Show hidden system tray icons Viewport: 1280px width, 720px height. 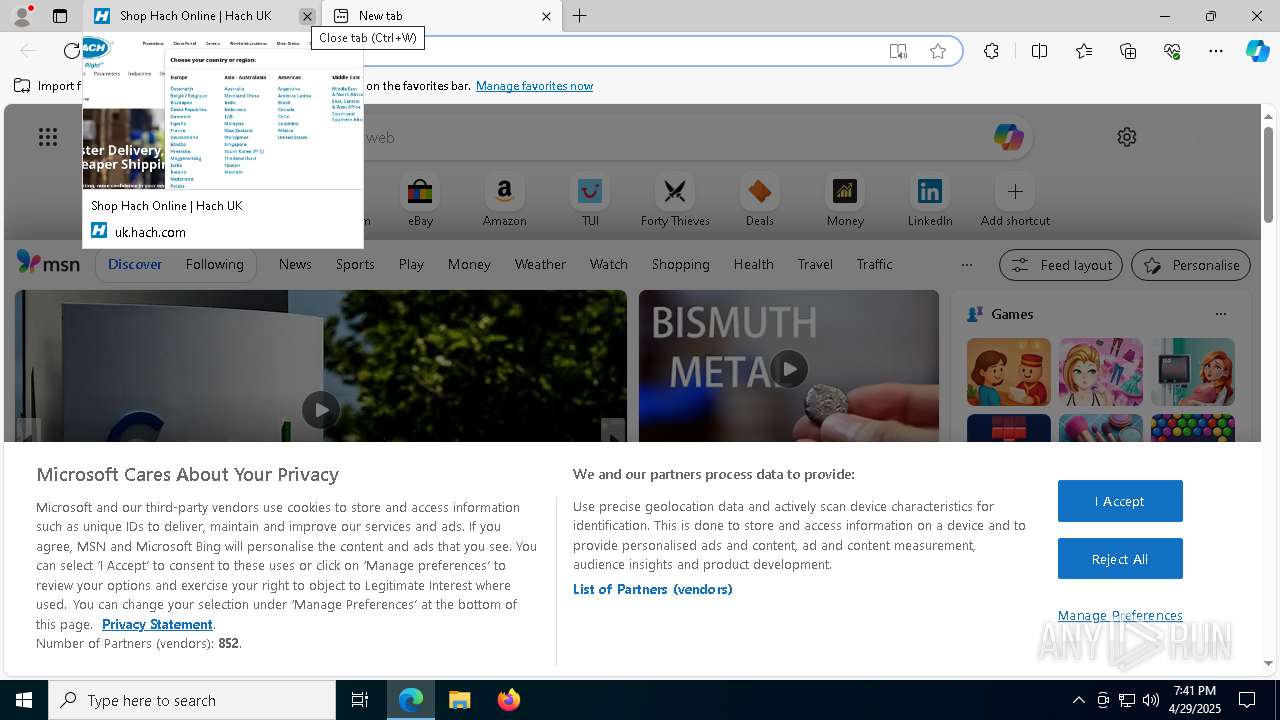1078,700
